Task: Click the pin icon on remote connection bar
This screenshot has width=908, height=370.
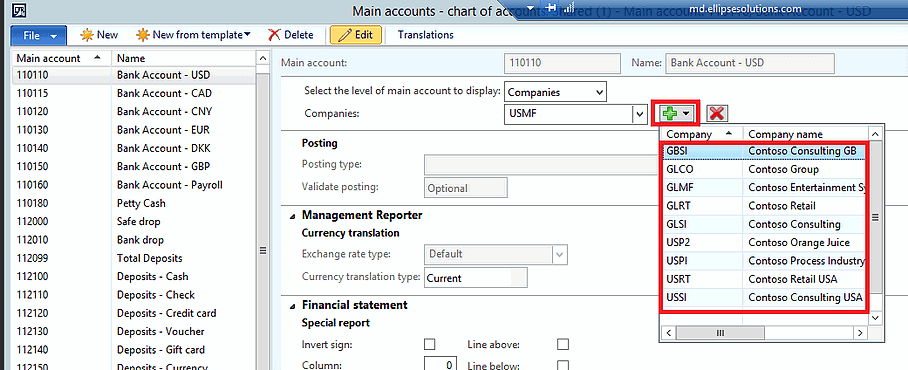Action: point(550,8)
